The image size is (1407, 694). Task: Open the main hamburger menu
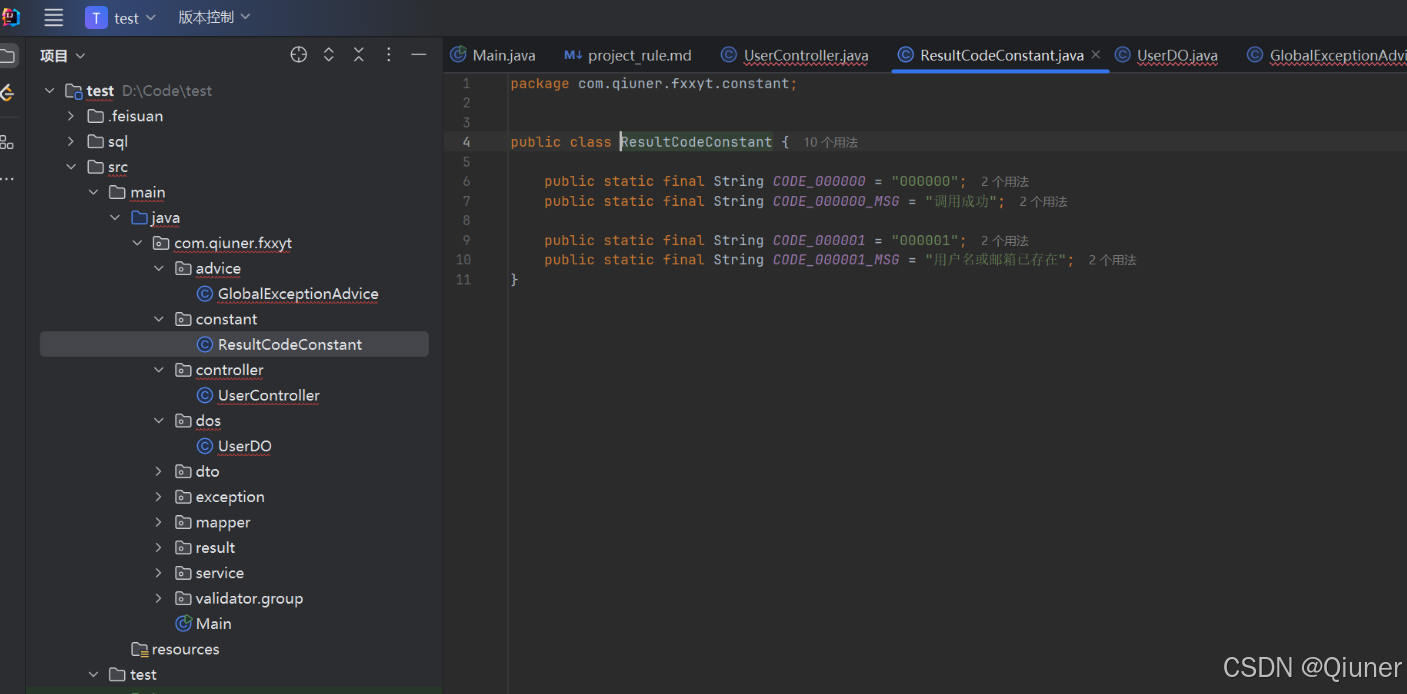pos(54,17)
